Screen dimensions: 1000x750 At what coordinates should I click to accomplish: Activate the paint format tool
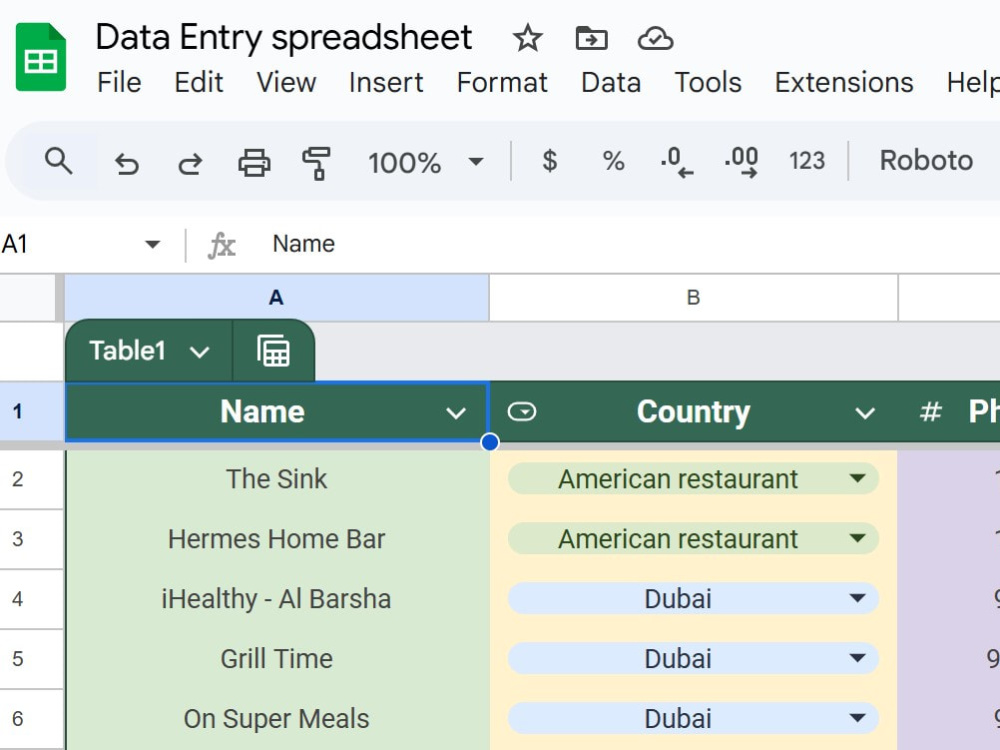pyautogui.click(x=316, y=163)
